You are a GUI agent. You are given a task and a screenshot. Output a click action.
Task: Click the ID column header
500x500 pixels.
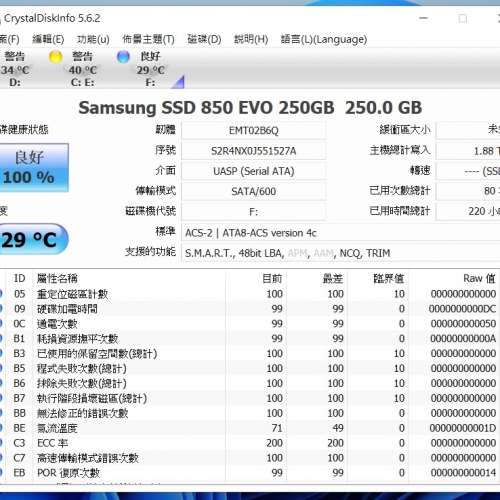click(x=19, y=278)
